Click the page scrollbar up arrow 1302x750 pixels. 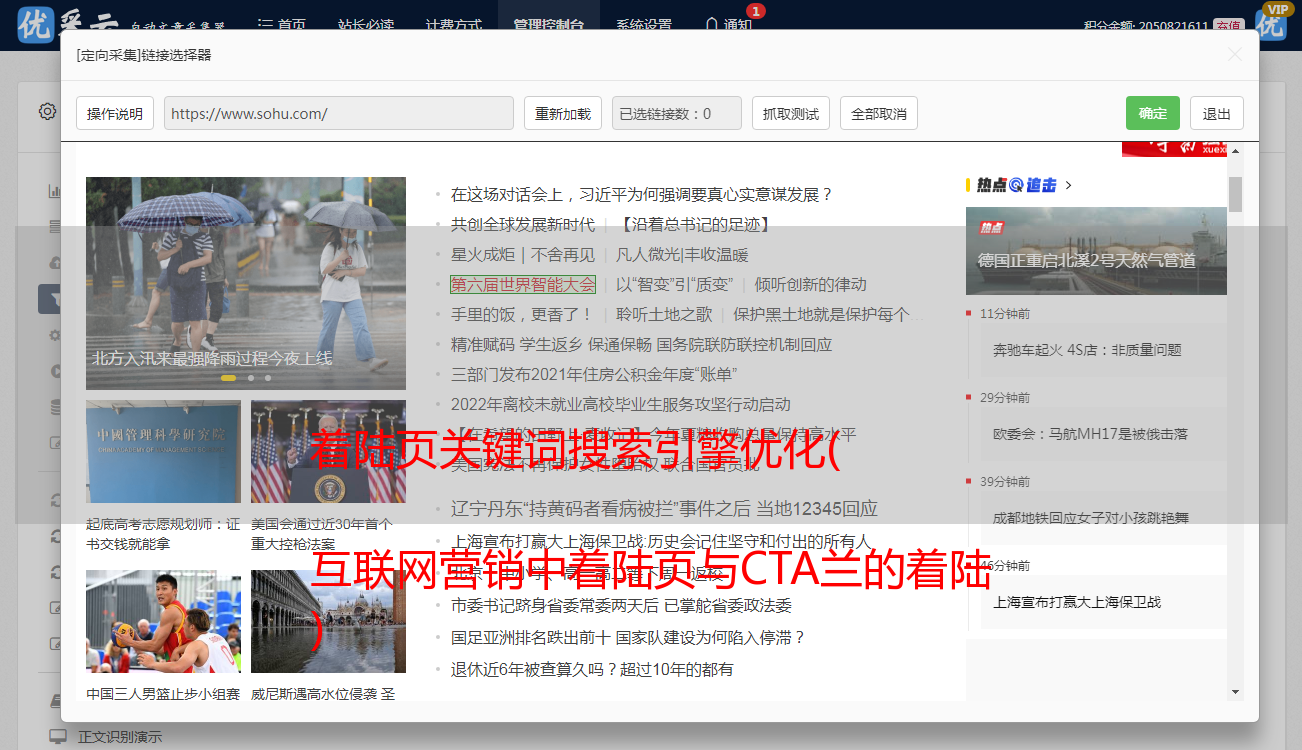point(1235,151)
